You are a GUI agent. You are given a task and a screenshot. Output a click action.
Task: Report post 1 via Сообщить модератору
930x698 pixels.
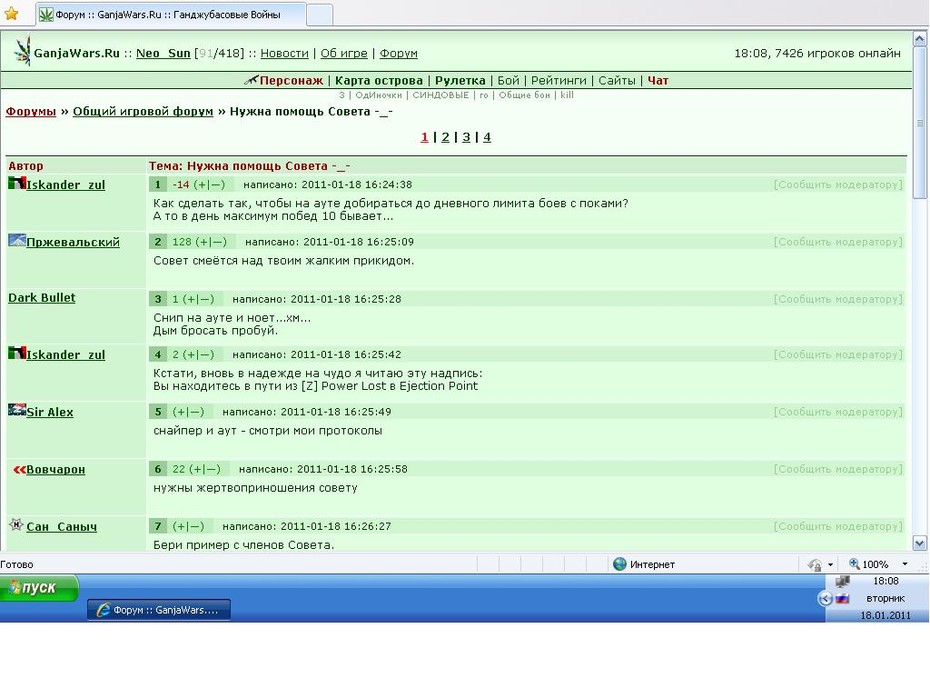point(837,185)
